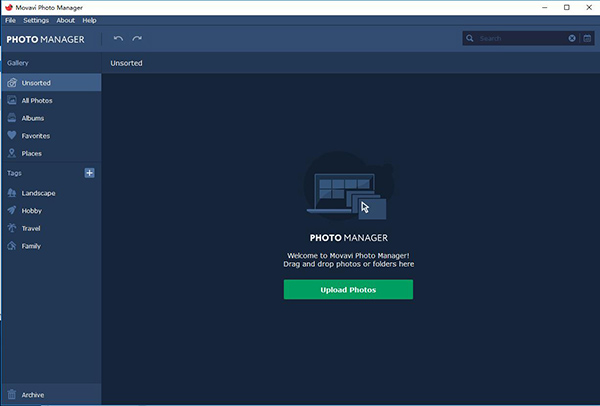Maximize the Movavi Photo Manager window
This screenshot has width=600, height=406.
point(567,7)
